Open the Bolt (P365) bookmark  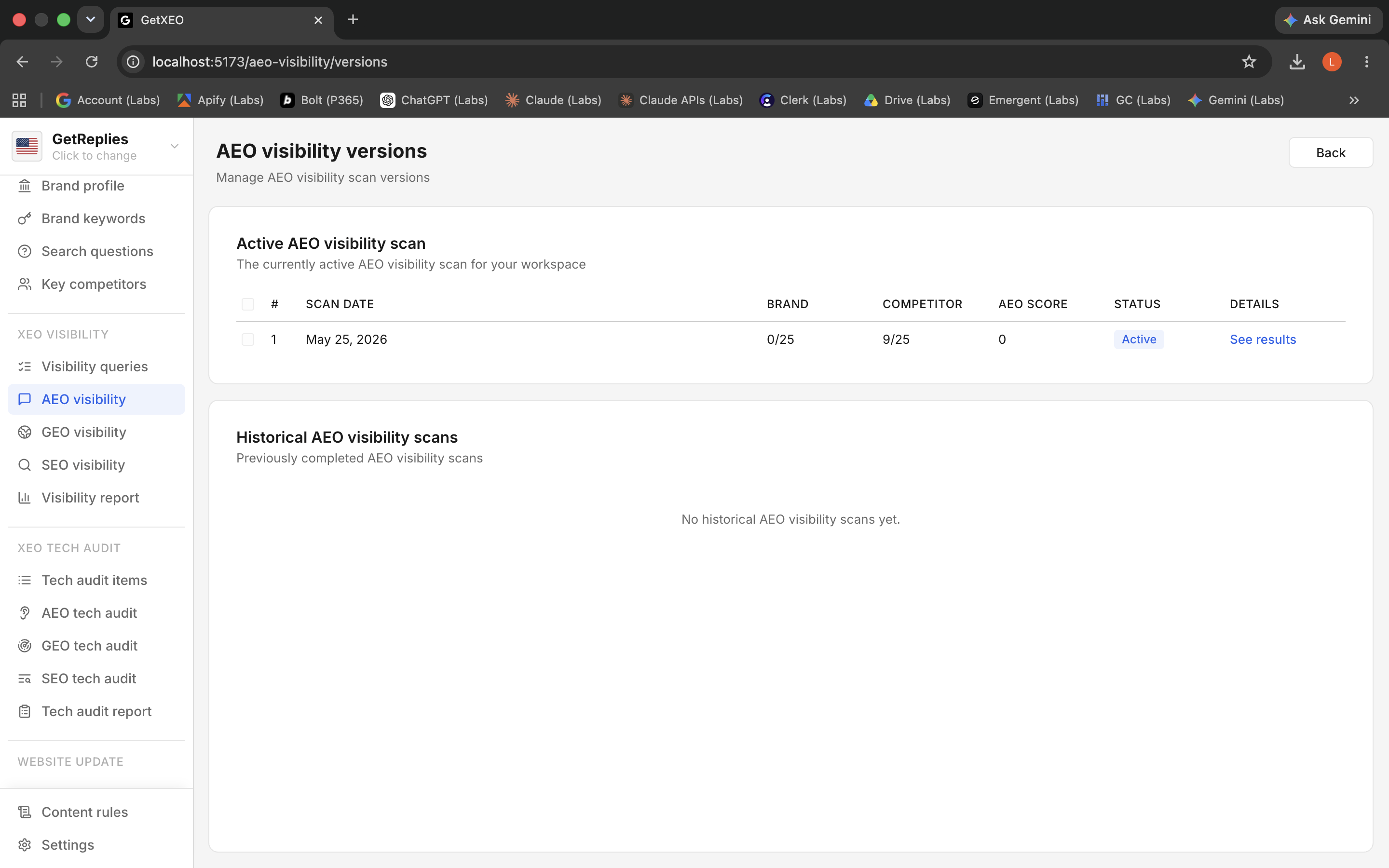coord(321,100)
